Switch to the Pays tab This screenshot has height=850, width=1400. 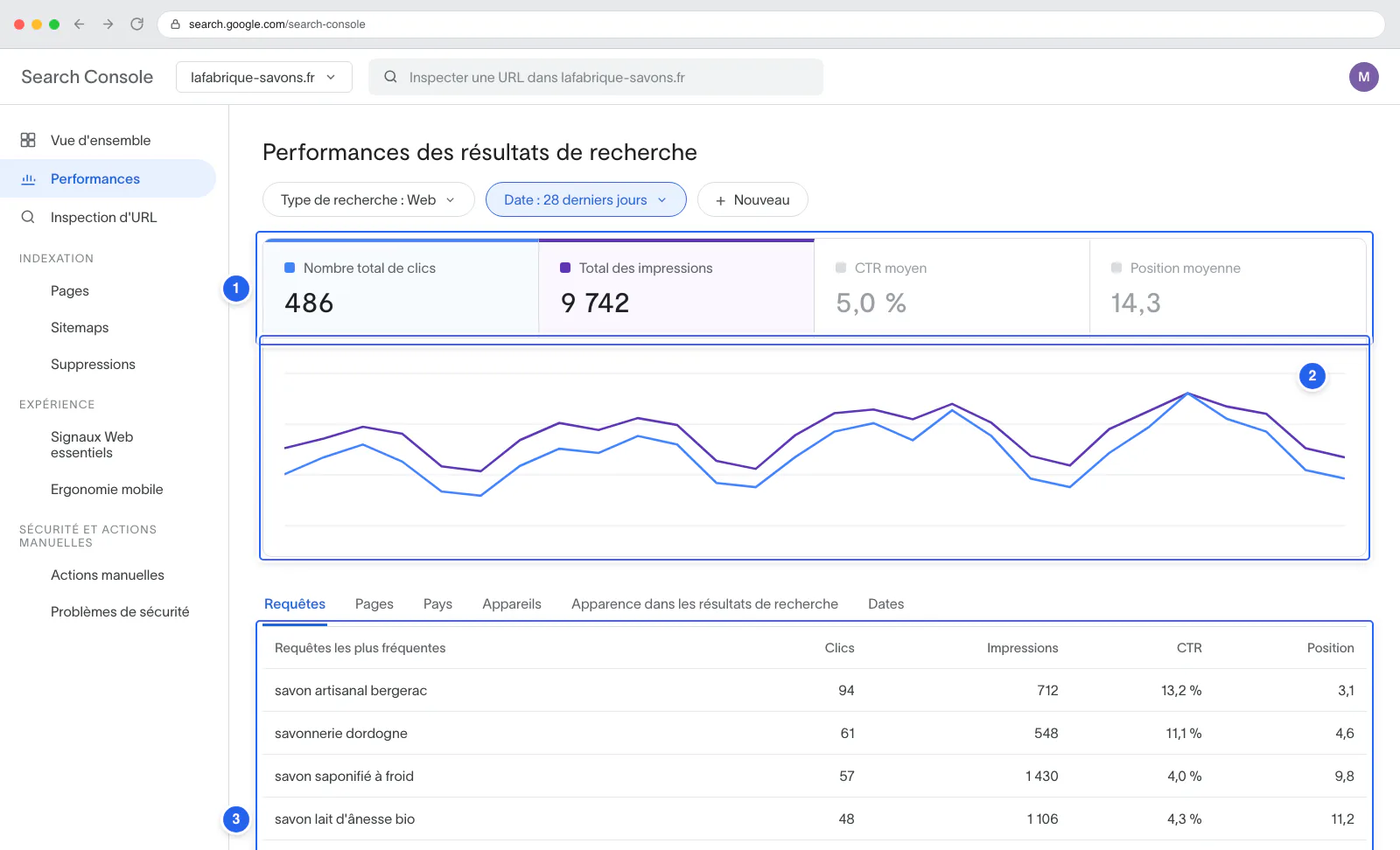437,604
